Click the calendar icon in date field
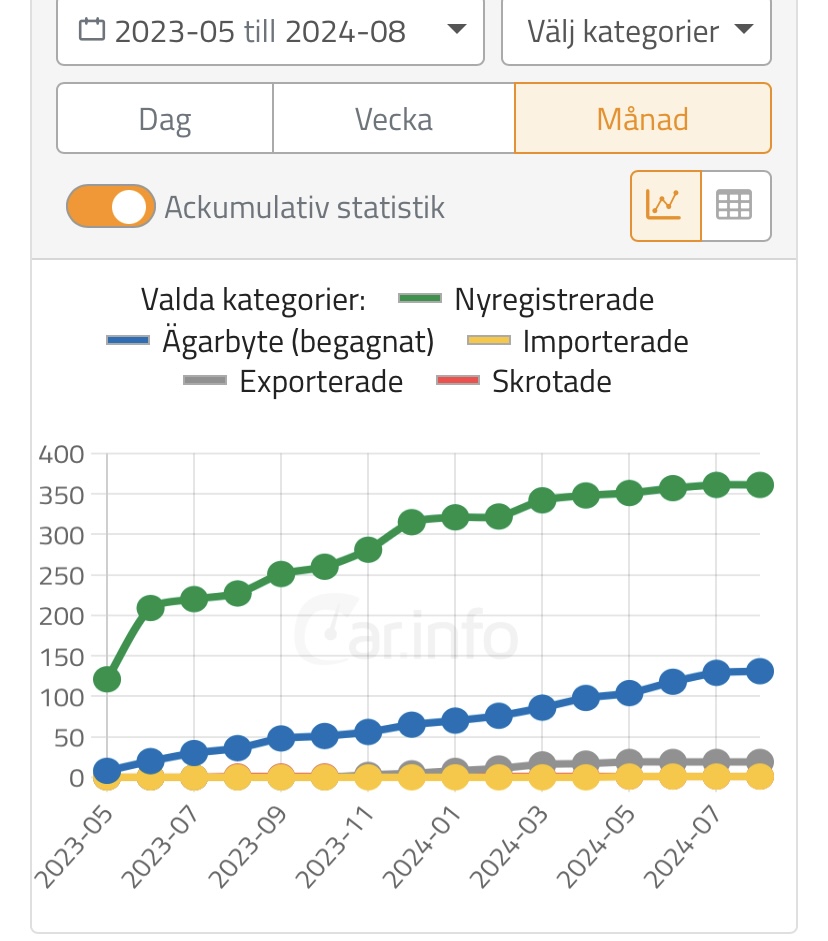 coord(91,30)
